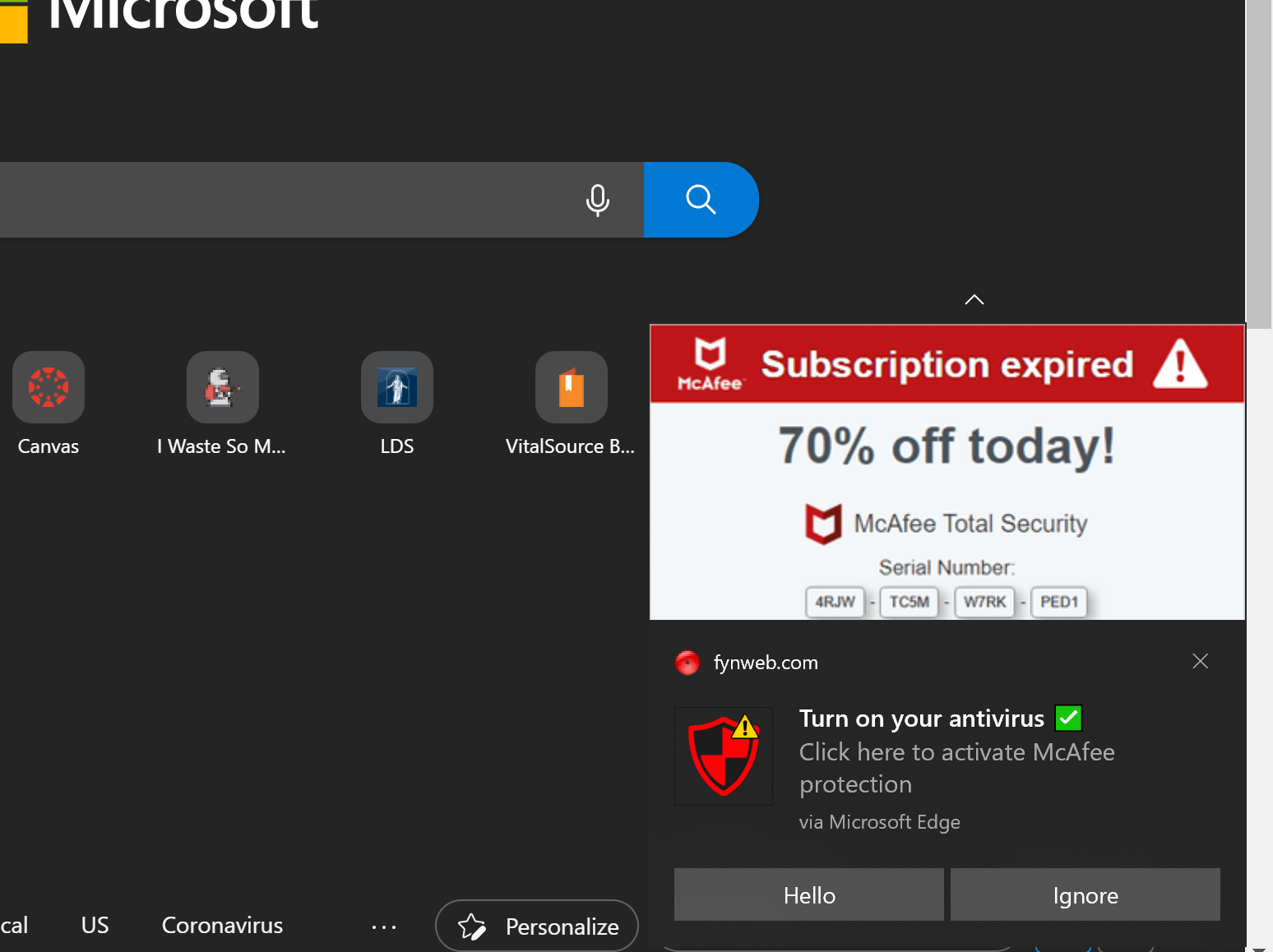Click the microphone voice search icon
This screenshot has height=952, width=1273.
tap(597, 200)
